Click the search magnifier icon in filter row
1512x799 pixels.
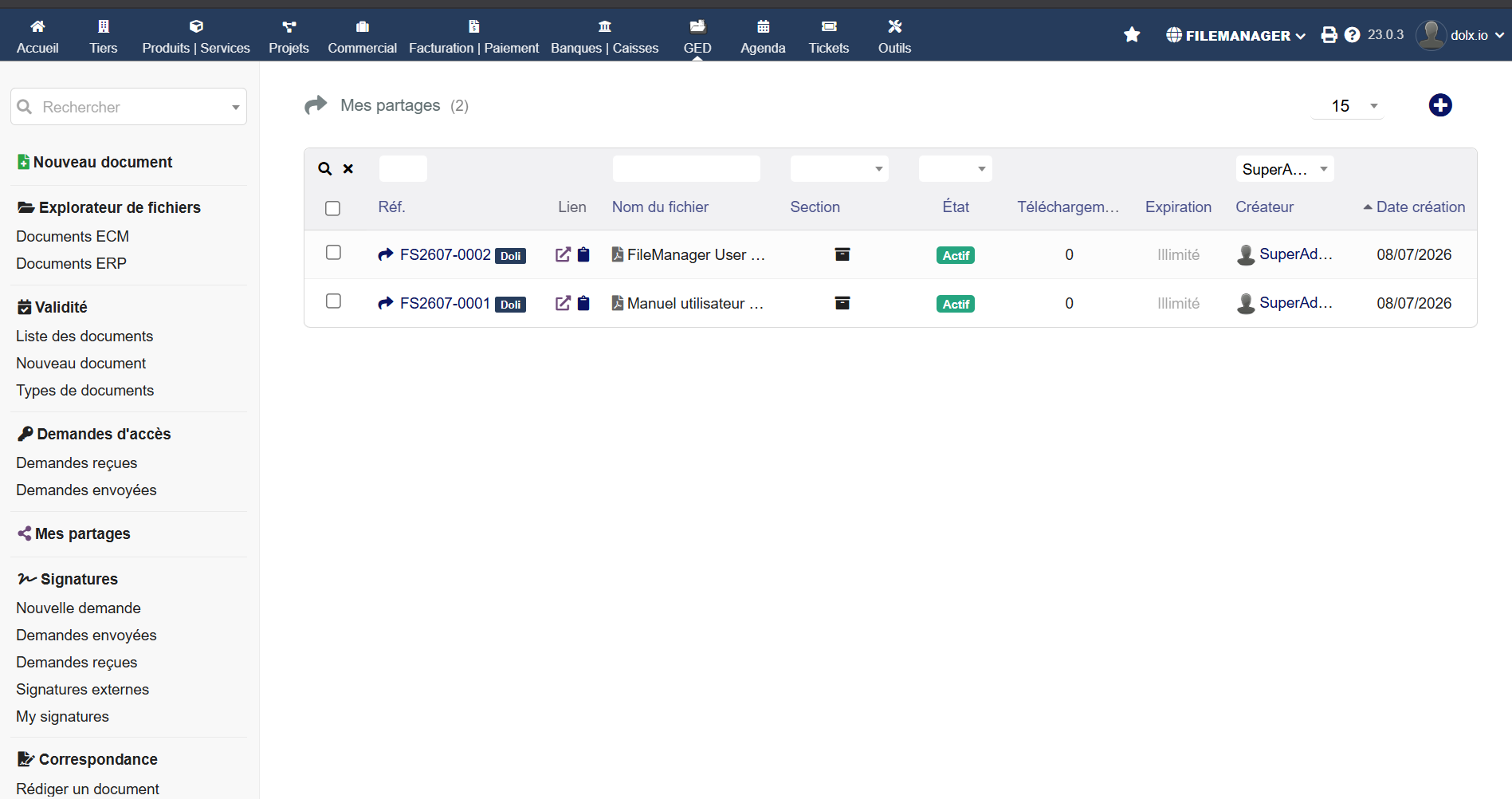[324, 169]
